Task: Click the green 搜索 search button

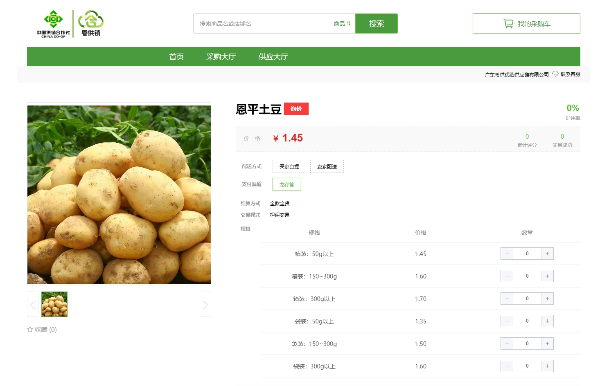Action: pyautogui.click(x=376, y=24)
